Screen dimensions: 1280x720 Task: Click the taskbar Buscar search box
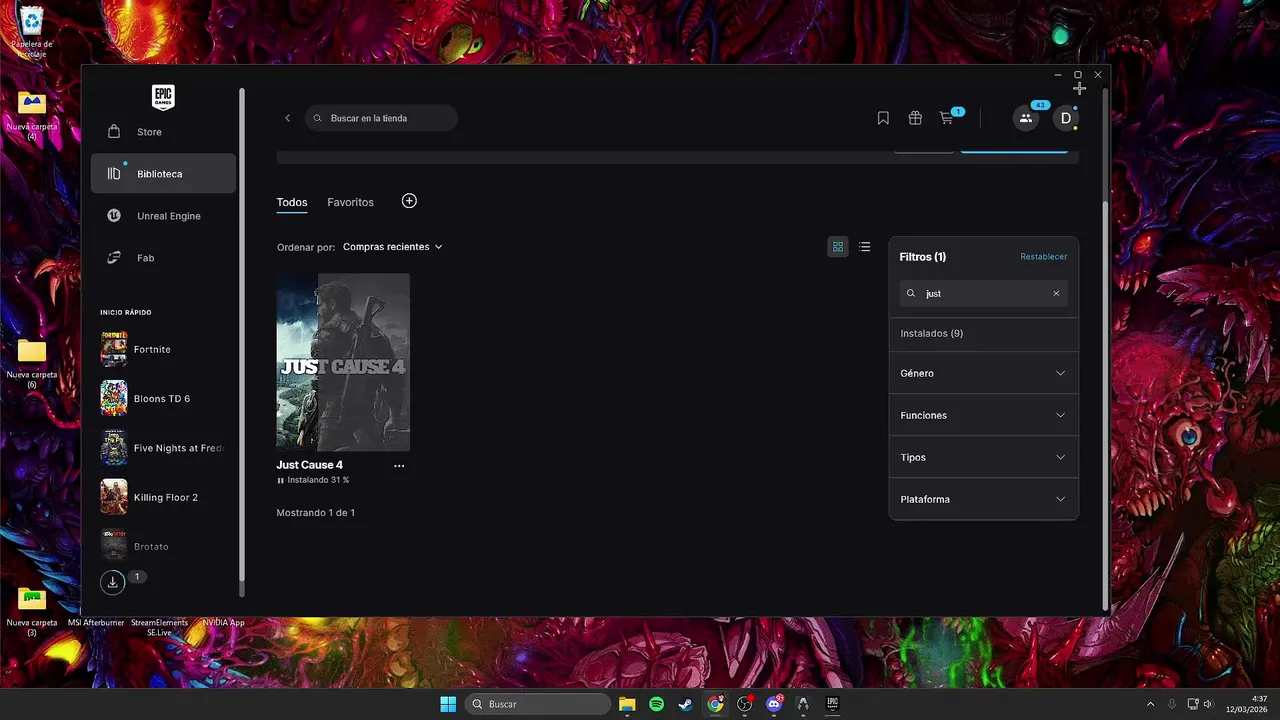point(540,704)
